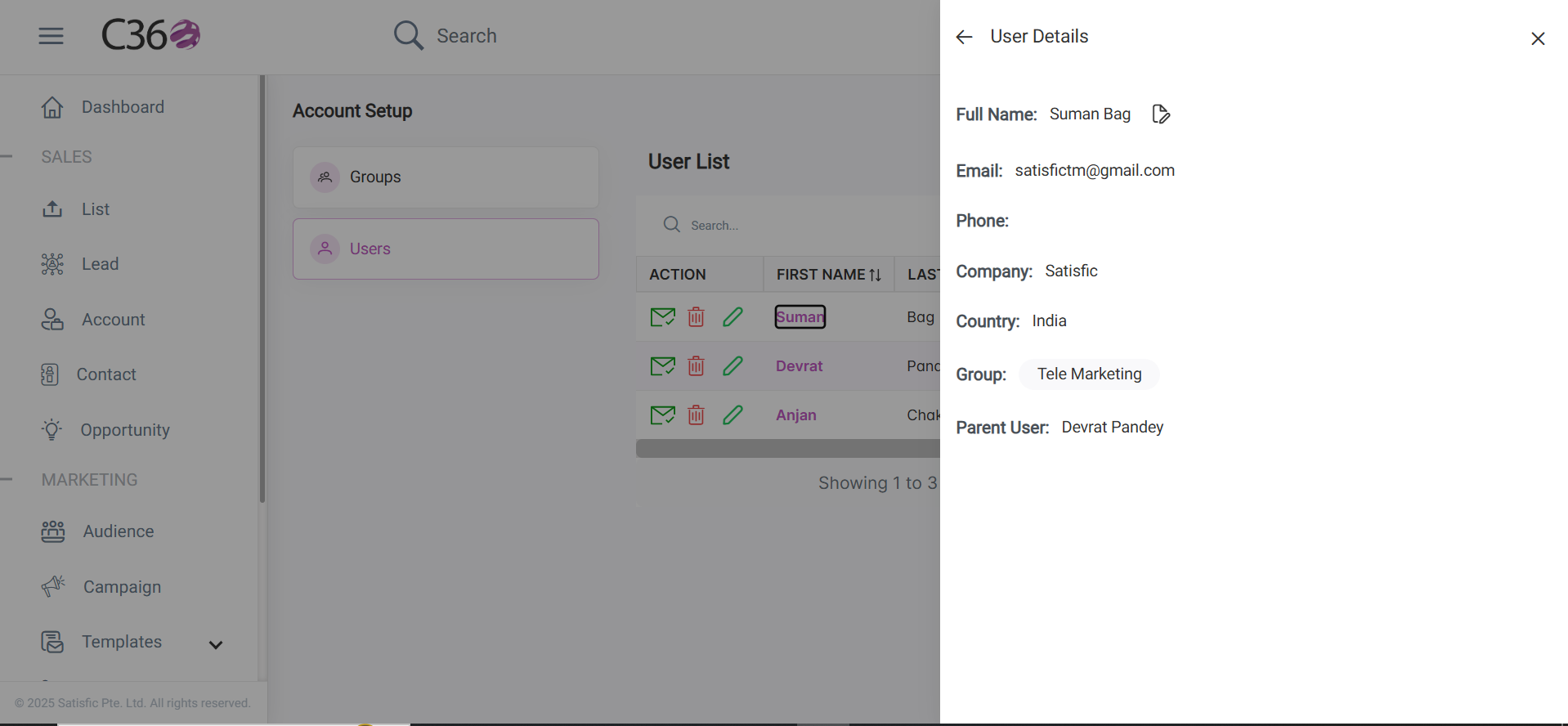Click the email icon in Suman's row

point(662,317)
